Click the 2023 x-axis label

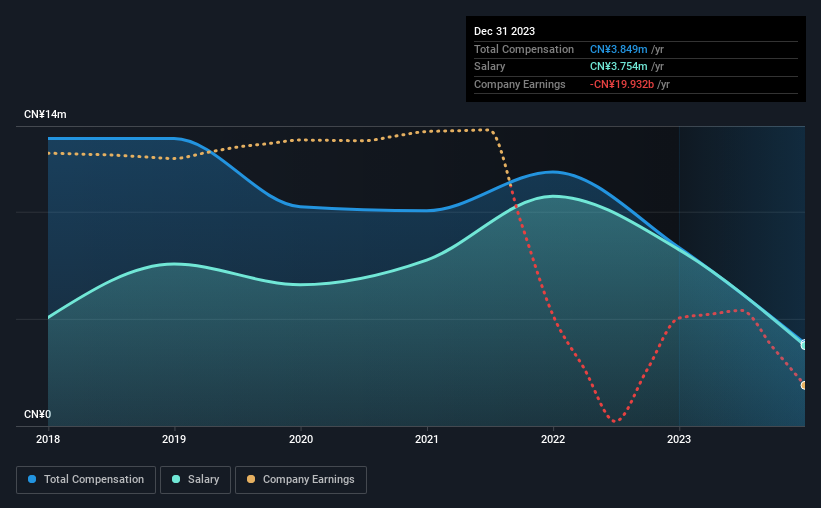point(679,439)
